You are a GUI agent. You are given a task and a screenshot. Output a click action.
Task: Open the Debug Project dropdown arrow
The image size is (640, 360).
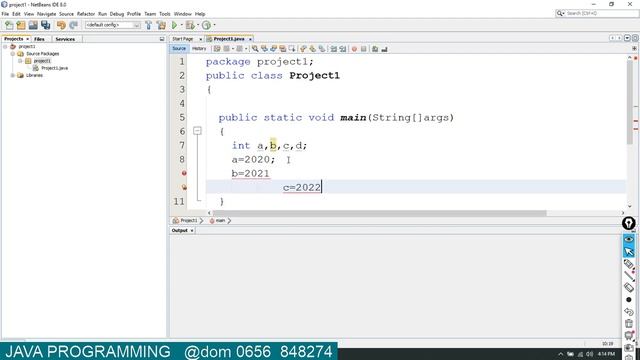tap(198, 25)
